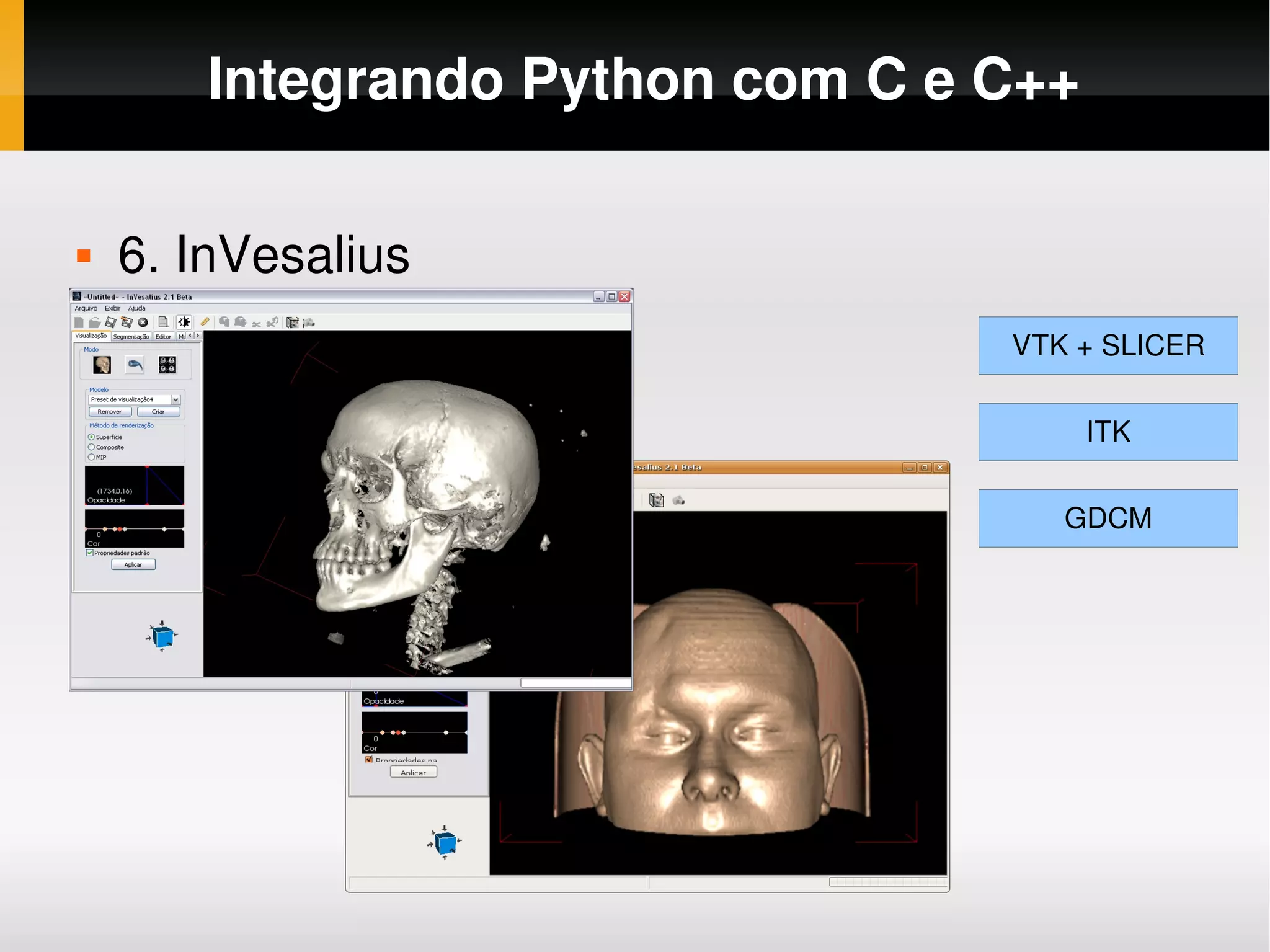Viewport: 1270px width, 952px height.
Task: Click the '6. InVesalius' bullet text
Action: pos(264,255)
